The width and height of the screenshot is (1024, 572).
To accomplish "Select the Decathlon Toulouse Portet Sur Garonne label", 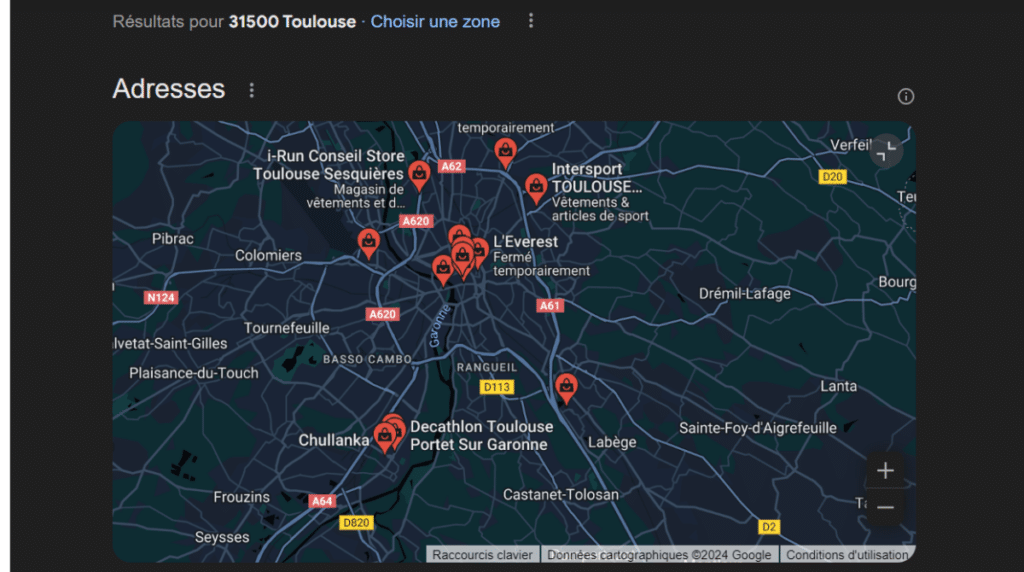I will click(x=481, y=436).
